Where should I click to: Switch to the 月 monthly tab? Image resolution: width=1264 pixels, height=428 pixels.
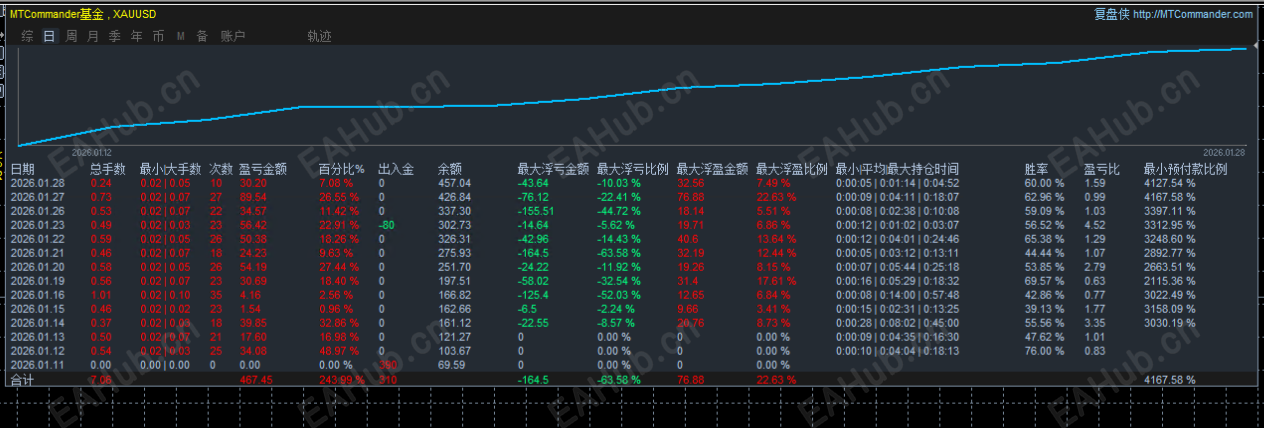[x=93, y=36]
